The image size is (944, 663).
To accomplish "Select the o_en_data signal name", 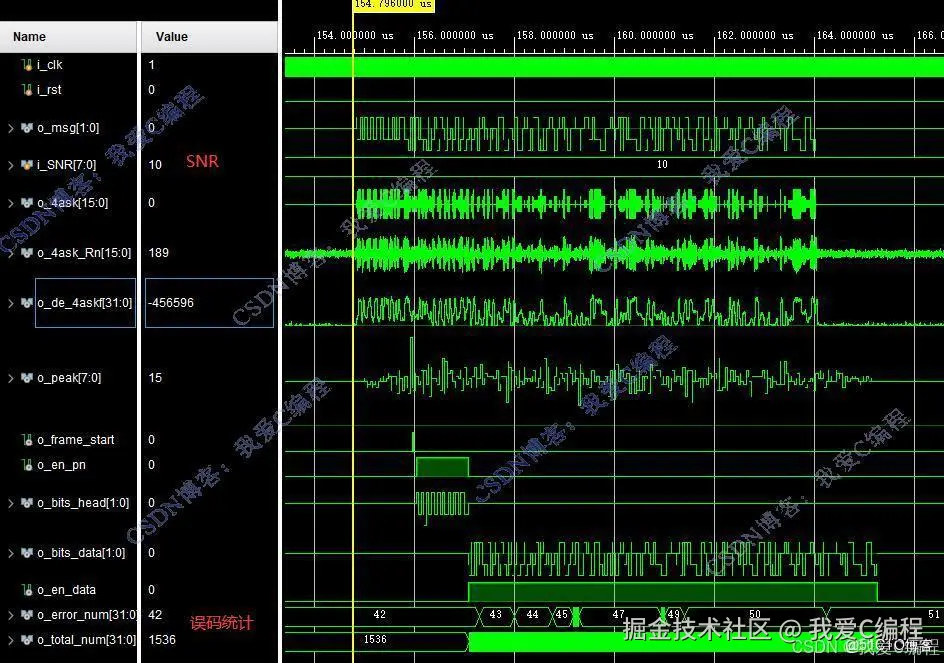I will pos(66,590).
